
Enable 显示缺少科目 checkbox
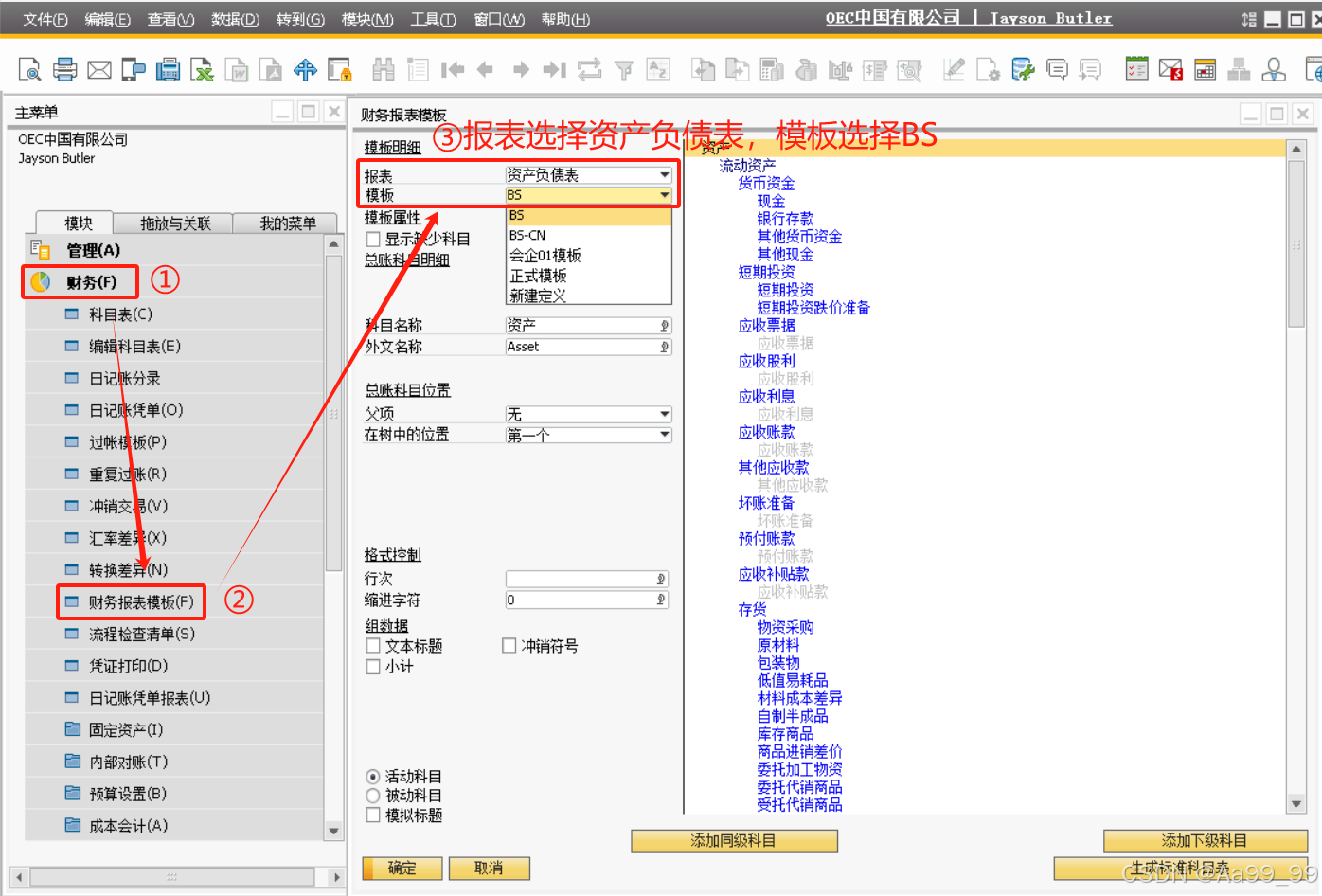373,240
